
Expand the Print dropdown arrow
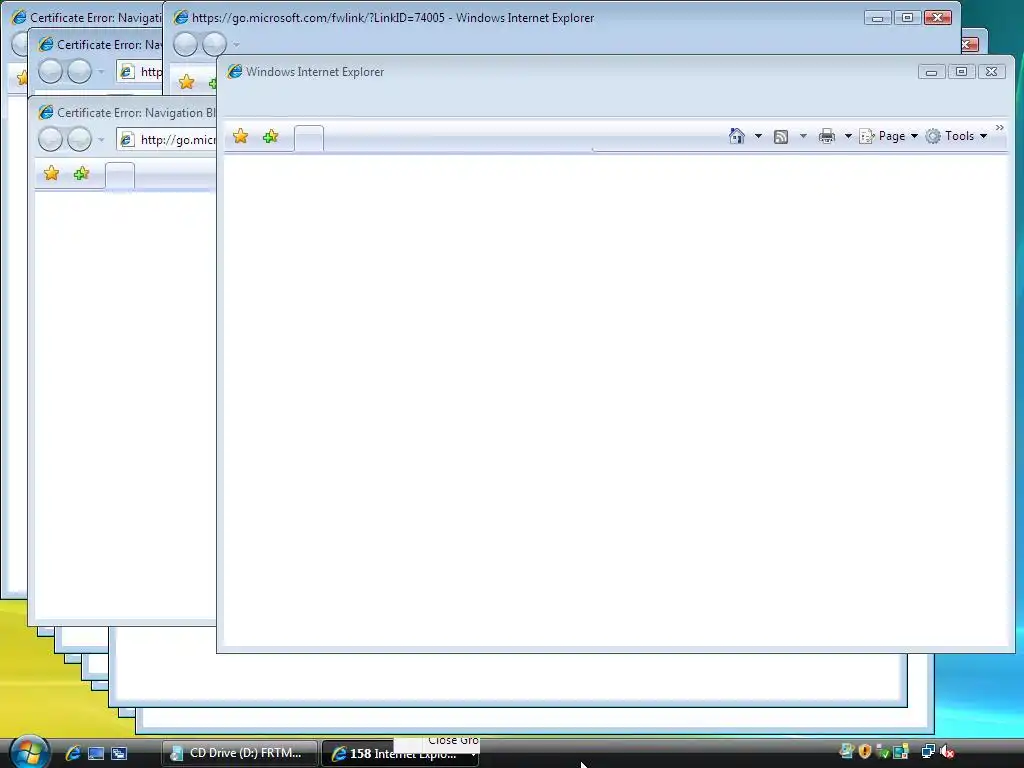point(848,136)
